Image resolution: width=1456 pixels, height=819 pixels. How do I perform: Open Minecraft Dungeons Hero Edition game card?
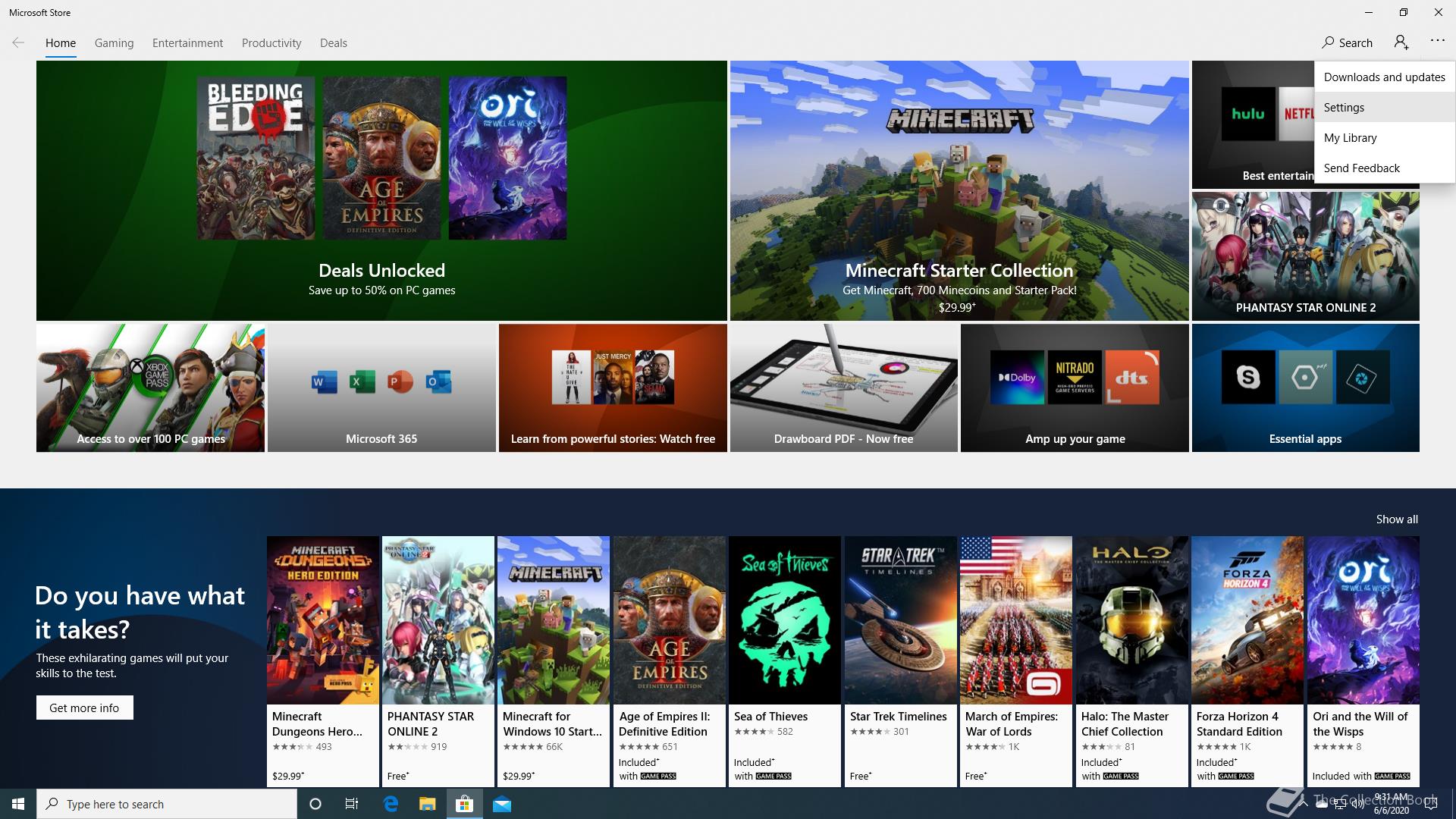click(323, 661)
